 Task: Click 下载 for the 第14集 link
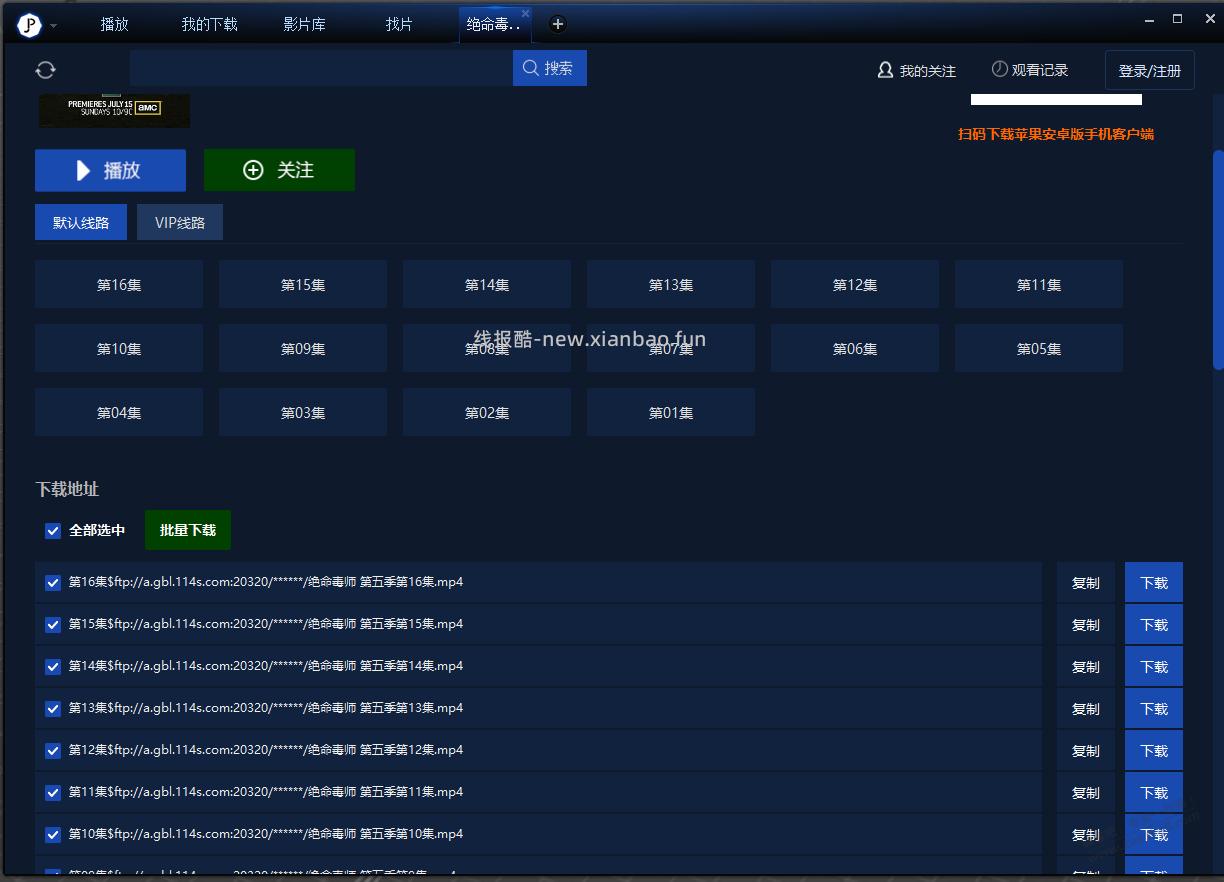1154,667
